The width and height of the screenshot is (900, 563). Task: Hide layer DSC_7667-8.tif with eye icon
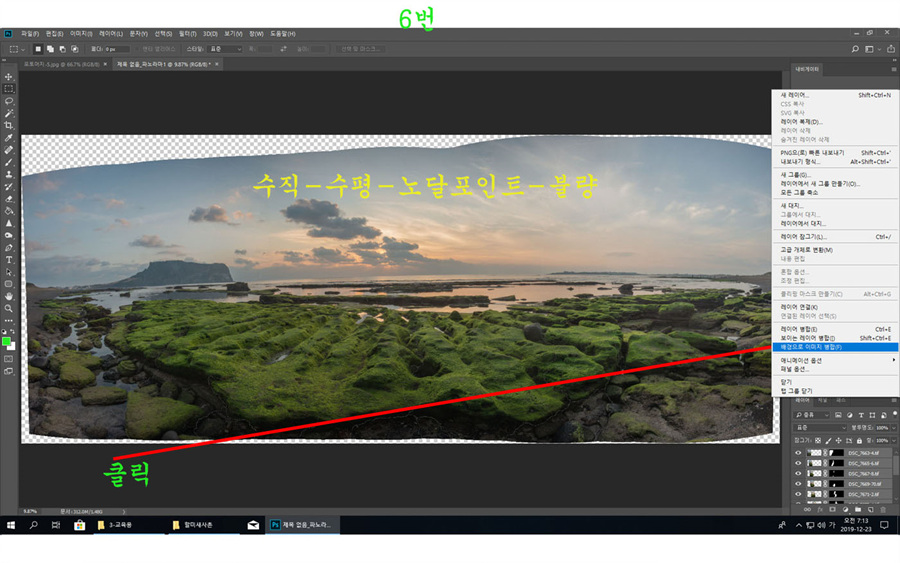click(798, 473)
